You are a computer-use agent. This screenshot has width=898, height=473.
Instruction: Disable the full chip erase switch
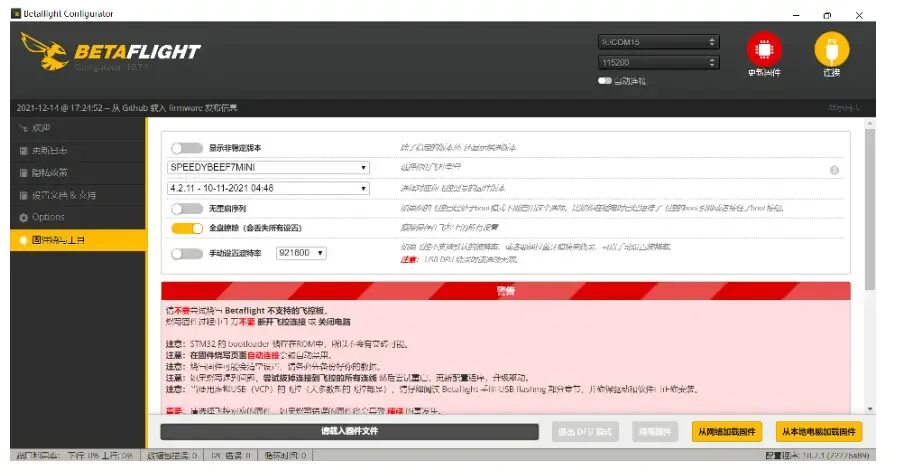tap(187, 228)
